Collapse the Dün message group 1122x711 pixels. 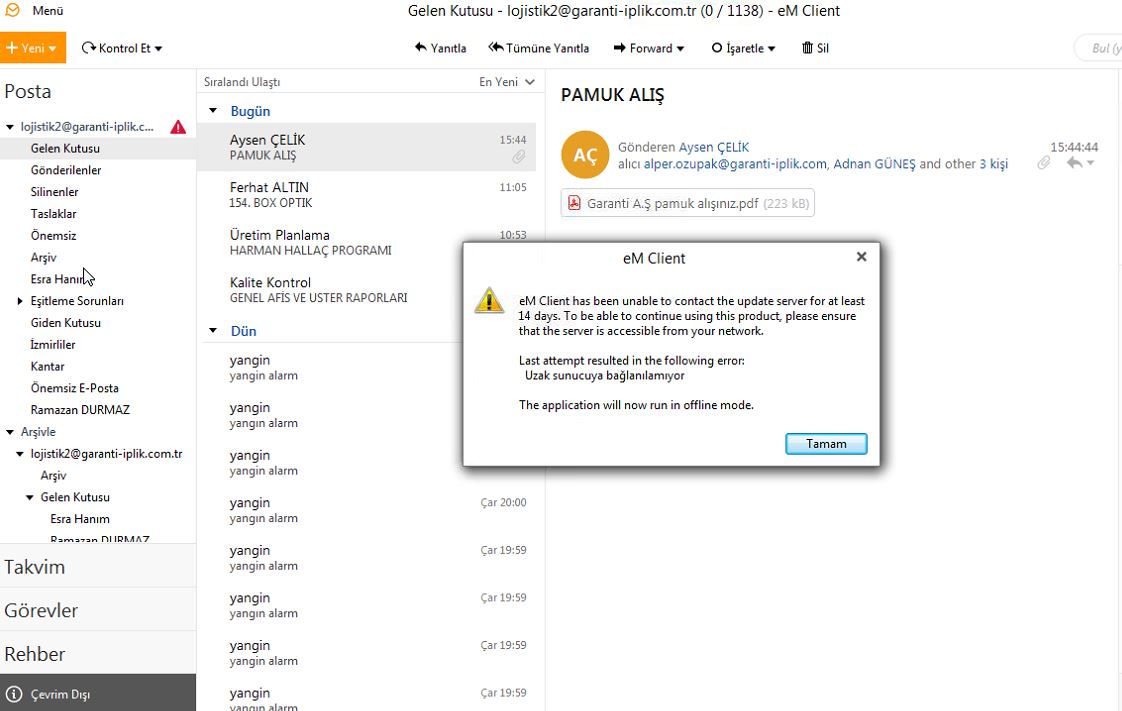(213, 330)
